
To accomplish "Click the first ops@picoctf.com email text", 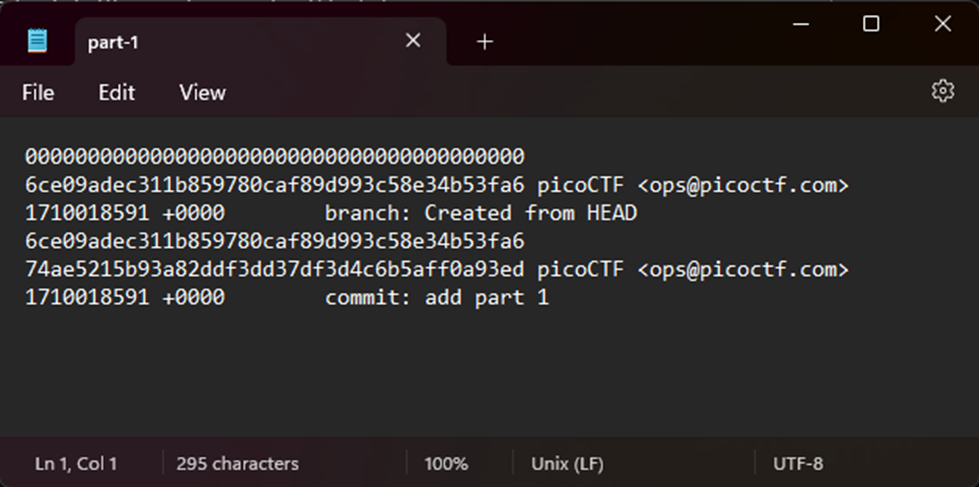I will [744, 185].
